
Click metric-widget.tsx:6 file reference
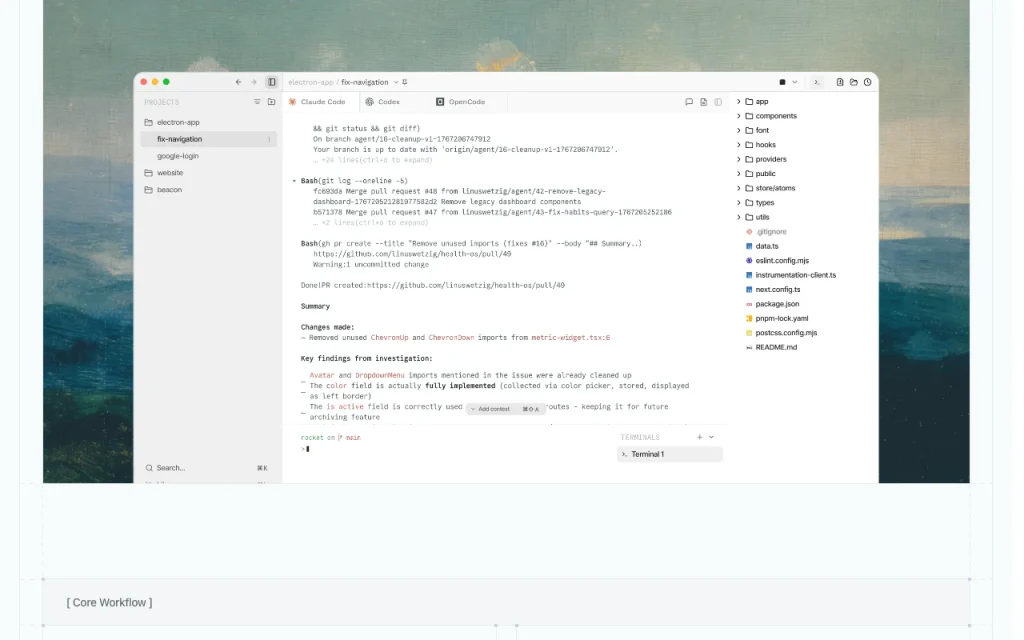point(571,338)
